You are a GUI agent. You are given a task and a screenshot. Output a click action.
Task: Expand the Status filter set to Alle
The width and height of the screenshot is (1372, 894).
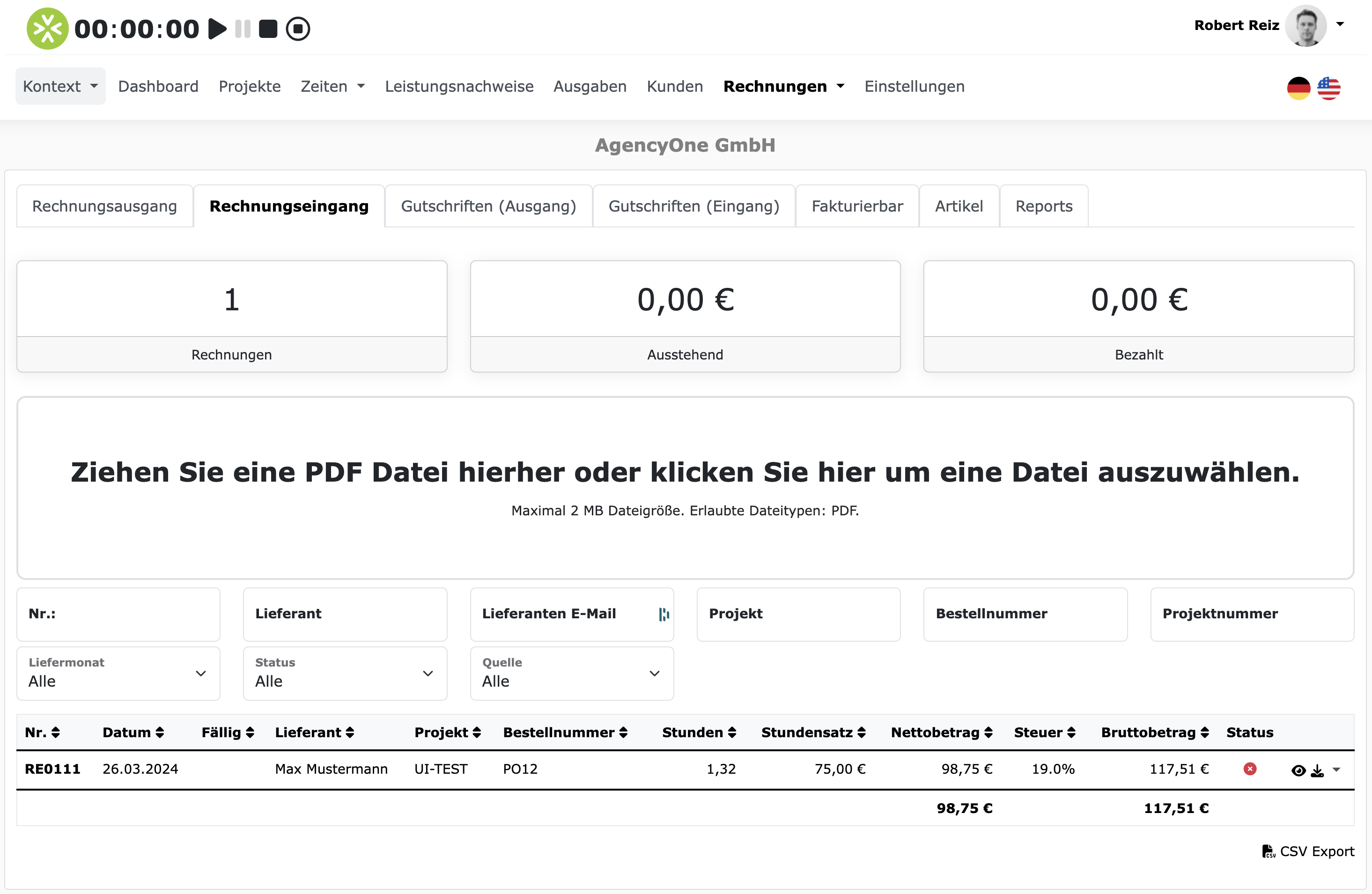tap(345, 673)
